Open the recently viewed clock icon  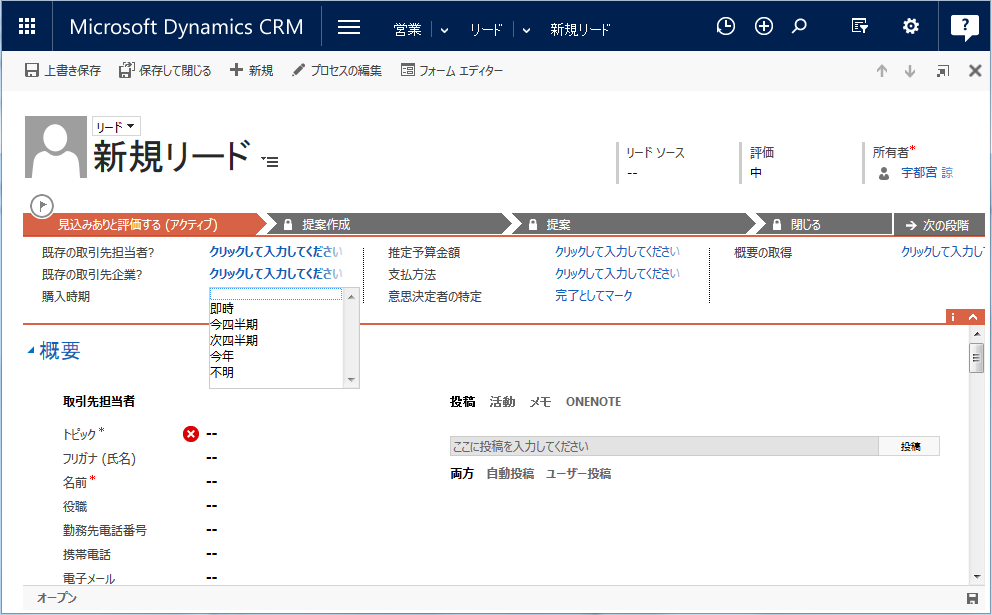pos(726,26)
